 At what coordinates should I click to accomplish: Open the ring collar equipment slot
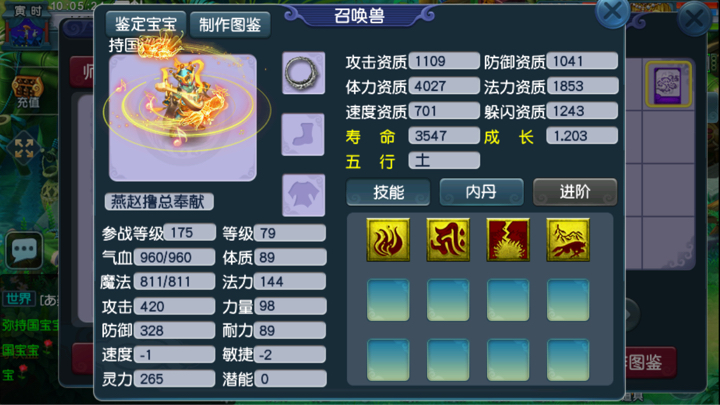pos(303,73)
